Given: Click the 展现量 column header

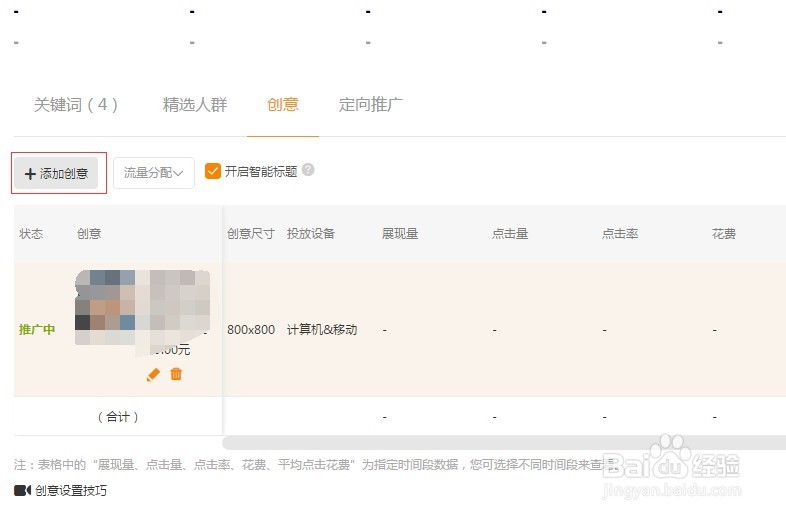Looking at the screenshot, I should [400, 234].
